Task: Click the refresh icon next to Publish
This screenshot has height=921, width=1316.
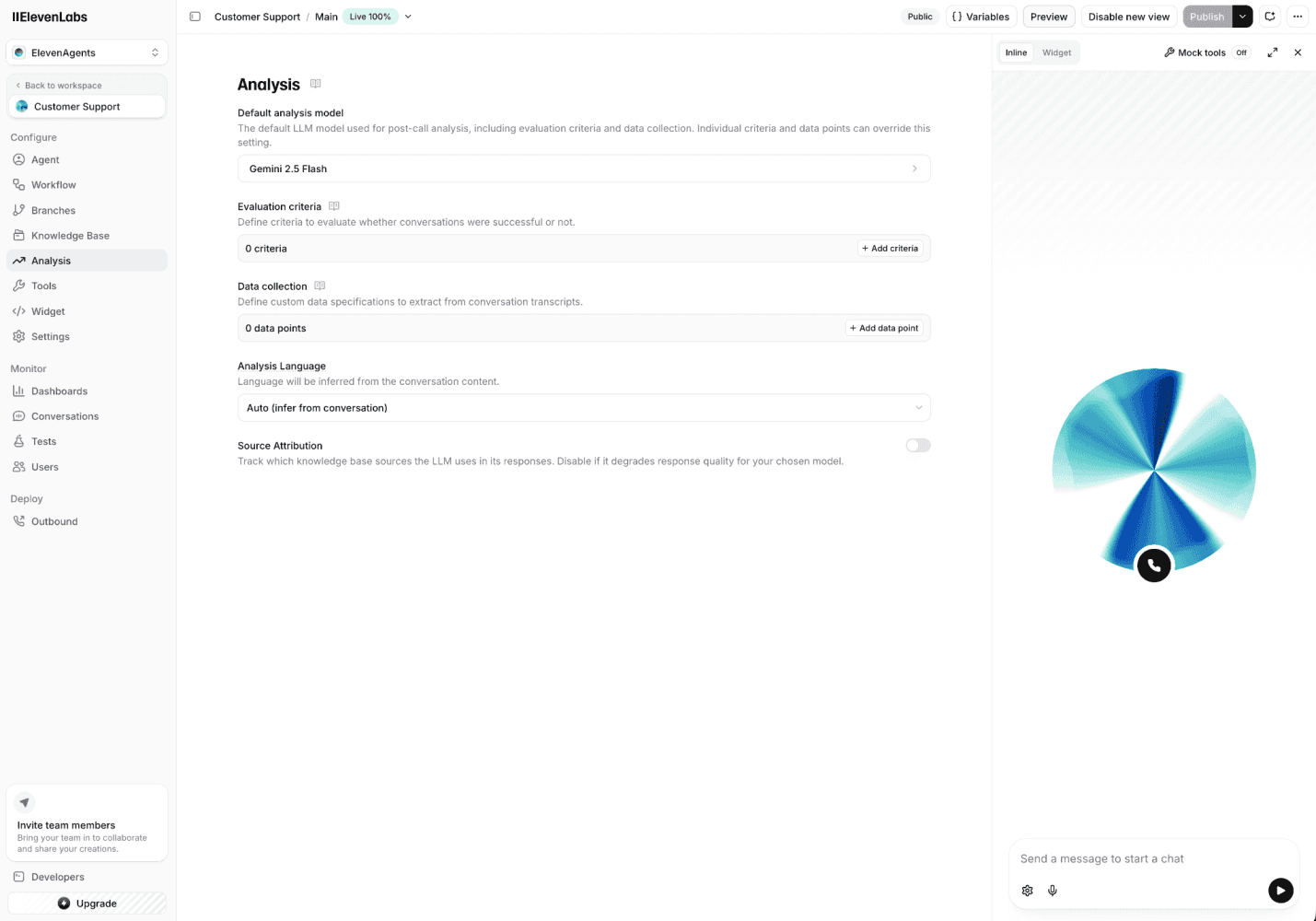Action: 1270,17
